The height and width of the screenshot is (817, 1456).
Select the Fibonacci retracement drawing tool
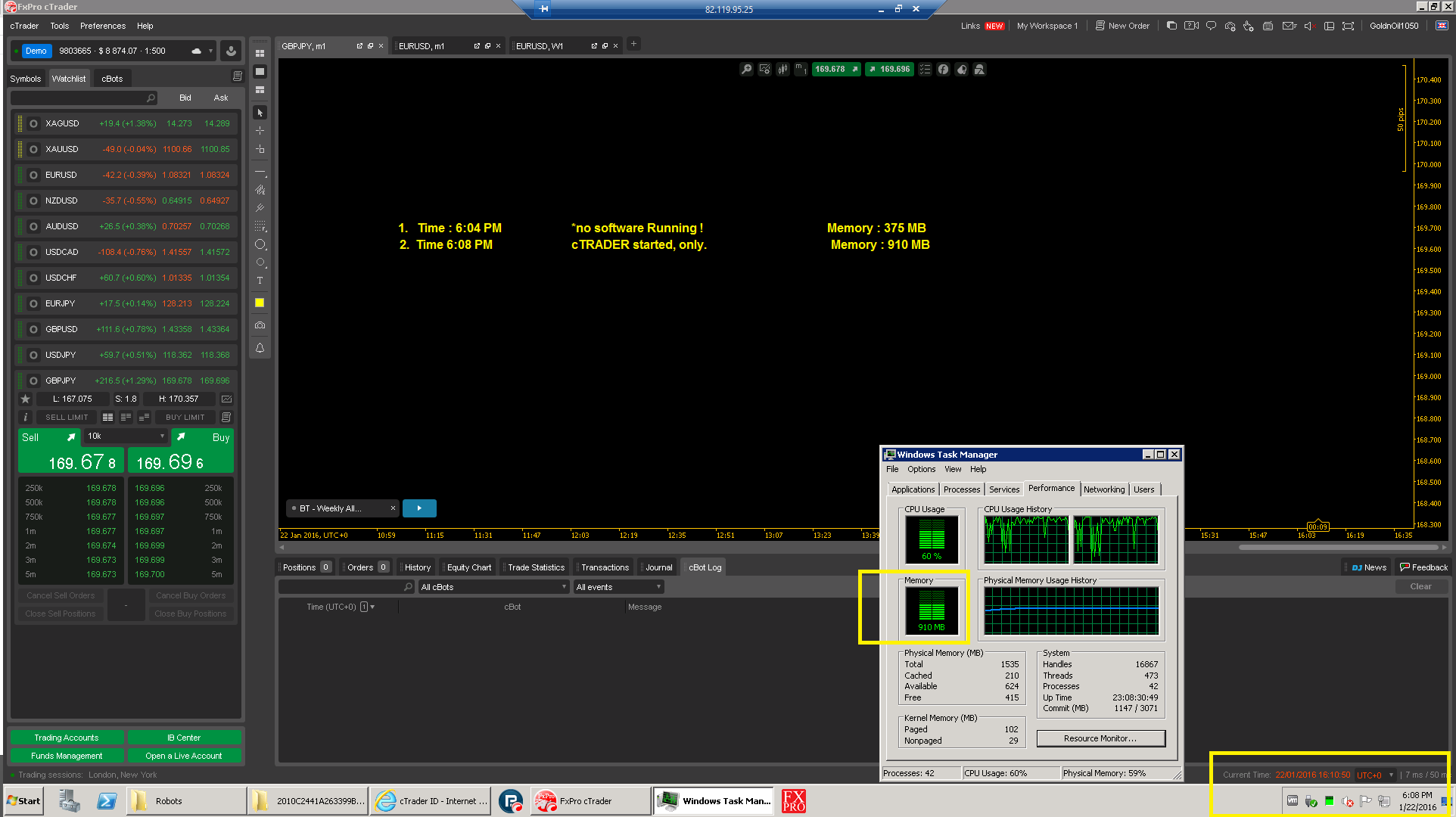(x=260, y=226)
